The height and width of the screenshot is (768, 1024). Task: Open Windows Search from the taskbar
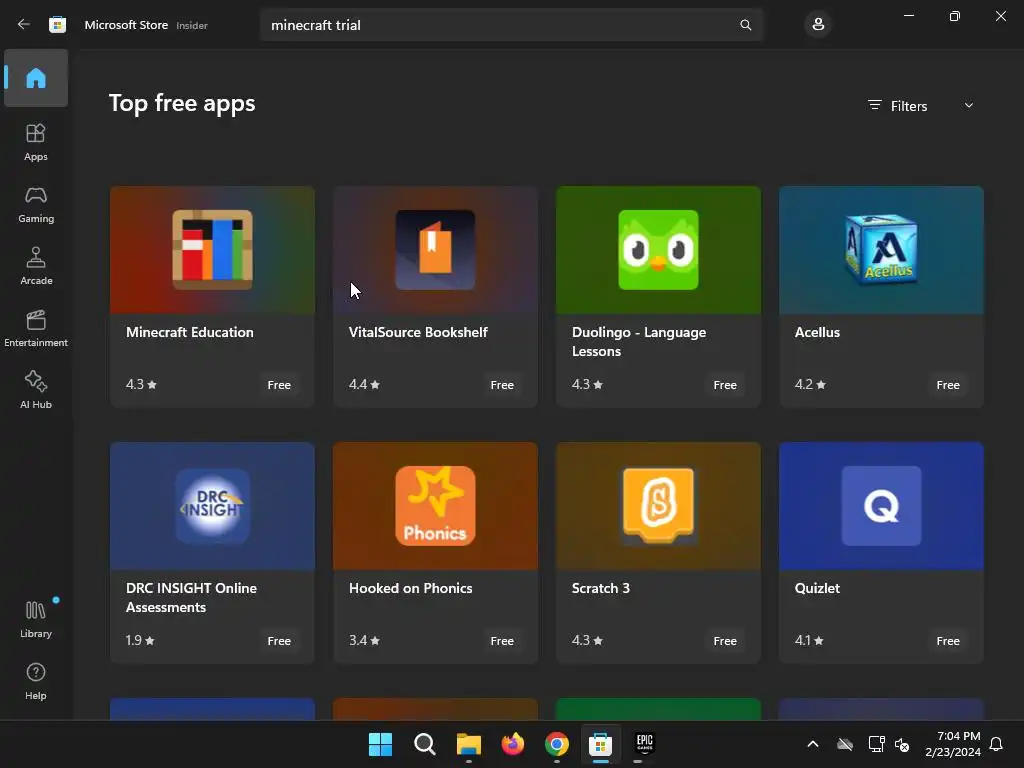tap(424, 744)
